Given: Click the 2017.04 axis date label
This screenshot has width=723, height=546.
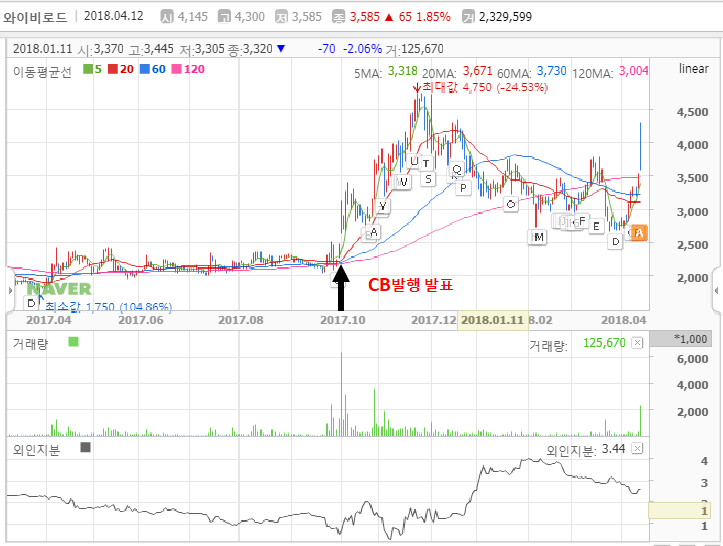Looking at the screenshot, I should click(x=49, y=320).
